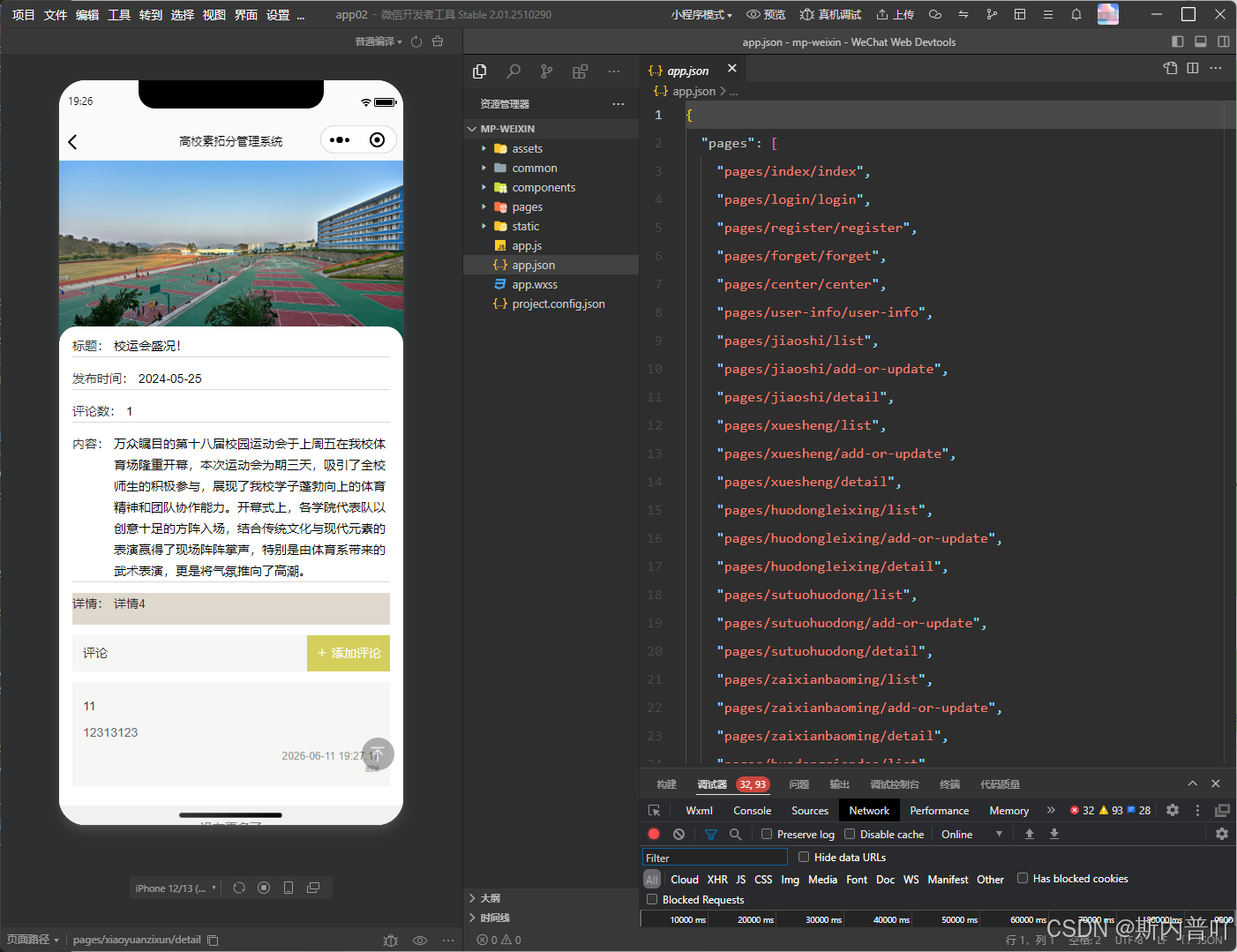Toggle the Preserve log checkbox
The width and height of the screenshot is (1237, 952).
tap(767, 834)
